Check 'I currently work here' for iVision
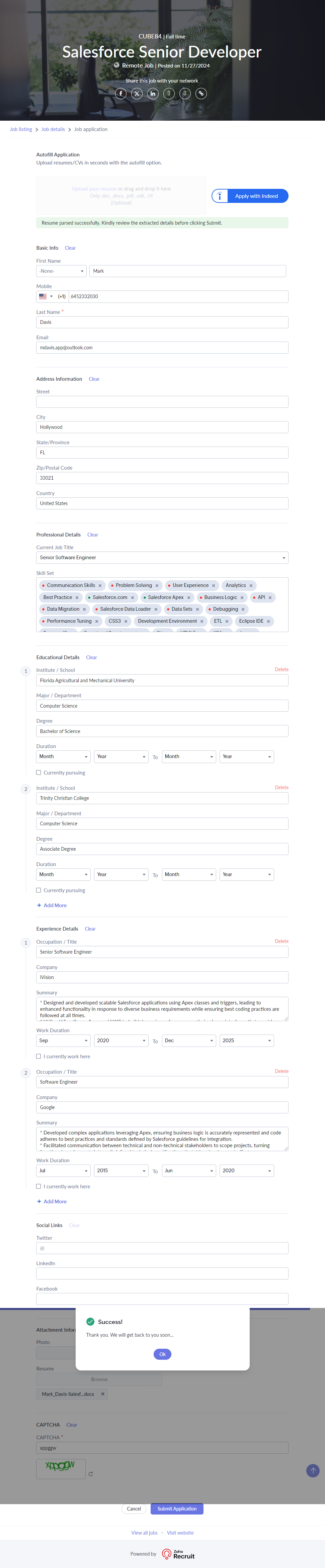This screenshot has width=325, height=1568. point(39,1056)
